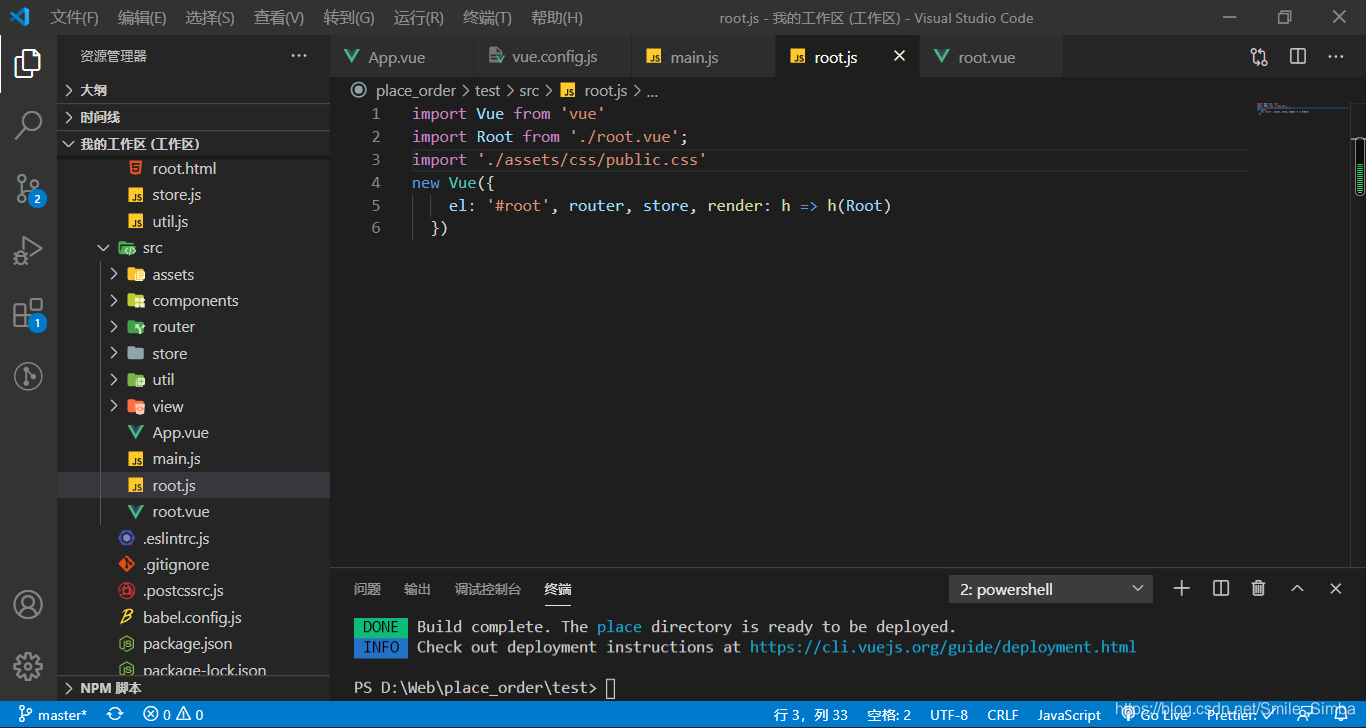The width and height of the screenshot is (1366, 728).
Task: Split the editor to the right
Action: pyautogui.click(x=1298, y=57)
